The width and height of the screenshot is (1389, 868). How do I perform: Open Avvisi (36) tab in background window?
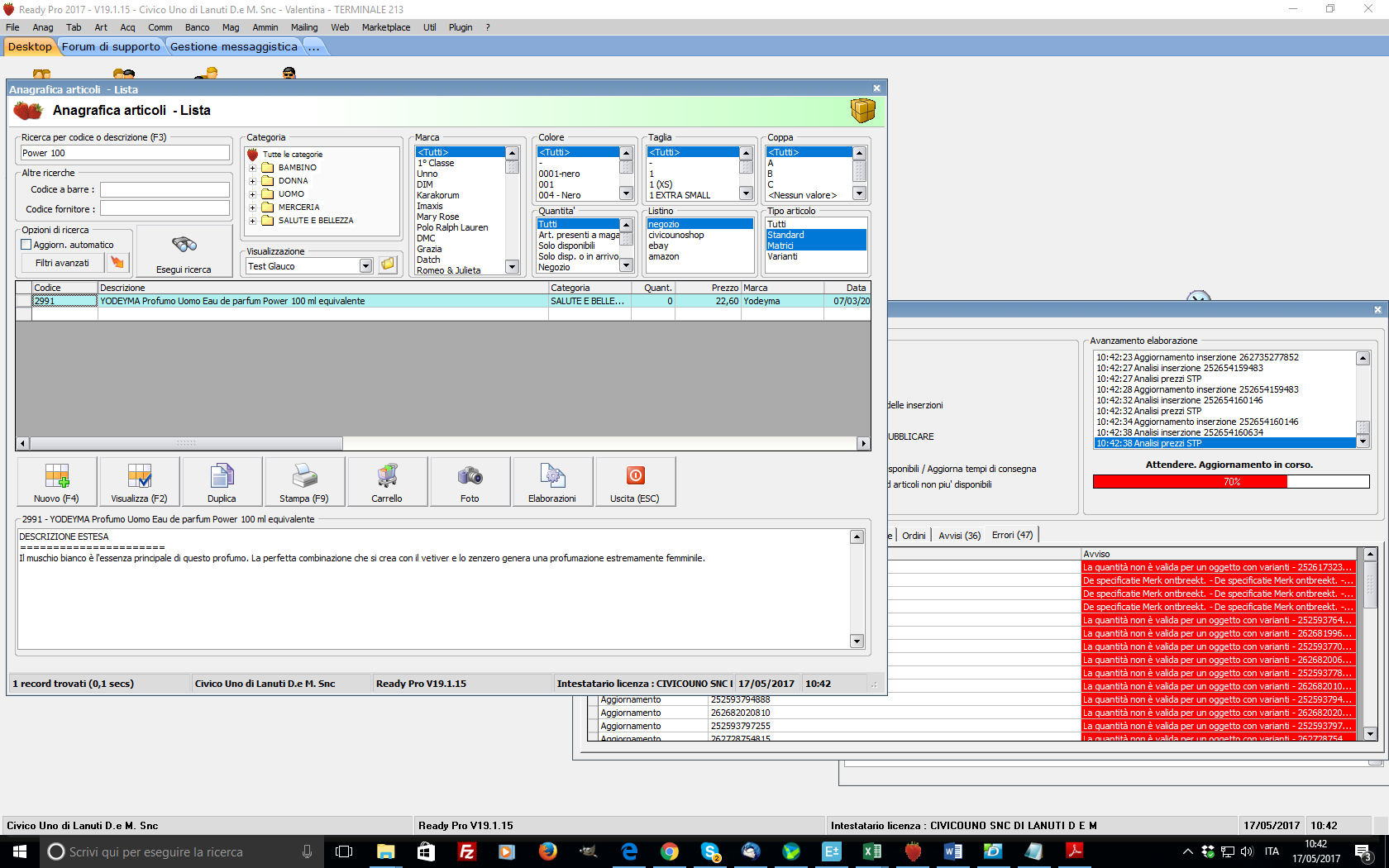[x=959, y=536]
